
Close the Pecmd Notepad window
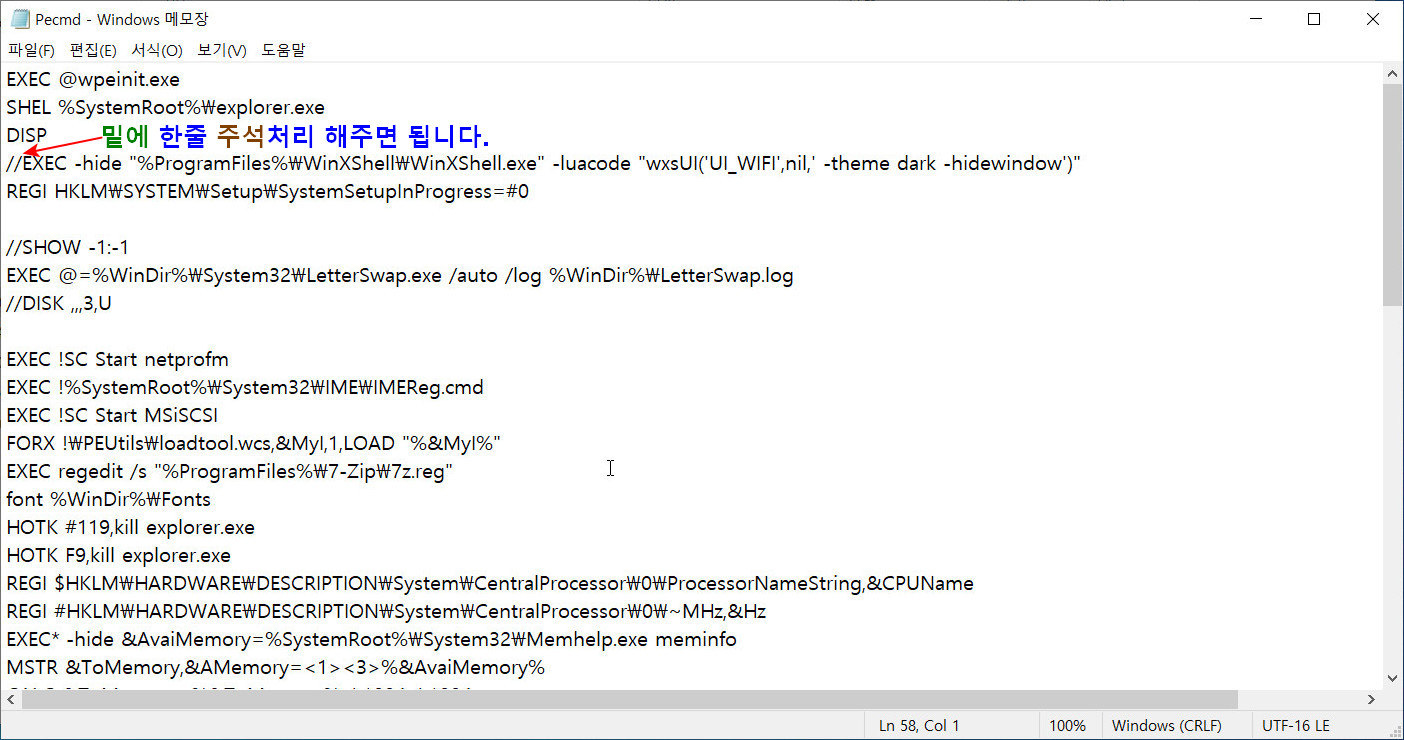[x=1373, y=19]
